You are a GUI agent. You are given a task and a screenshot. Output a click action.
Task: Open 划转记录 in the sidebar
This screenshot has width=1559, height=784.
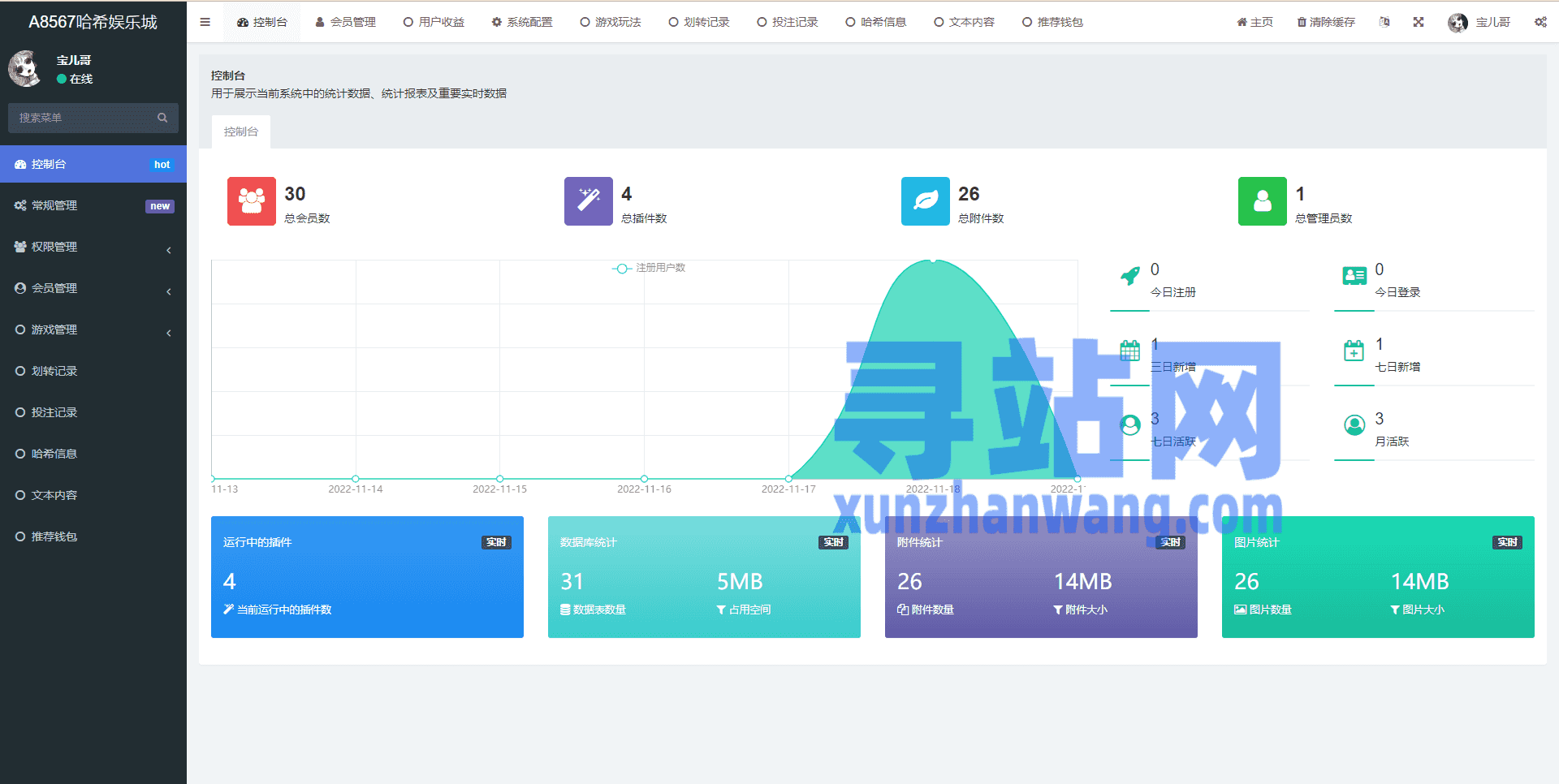(x=93, y=371)
